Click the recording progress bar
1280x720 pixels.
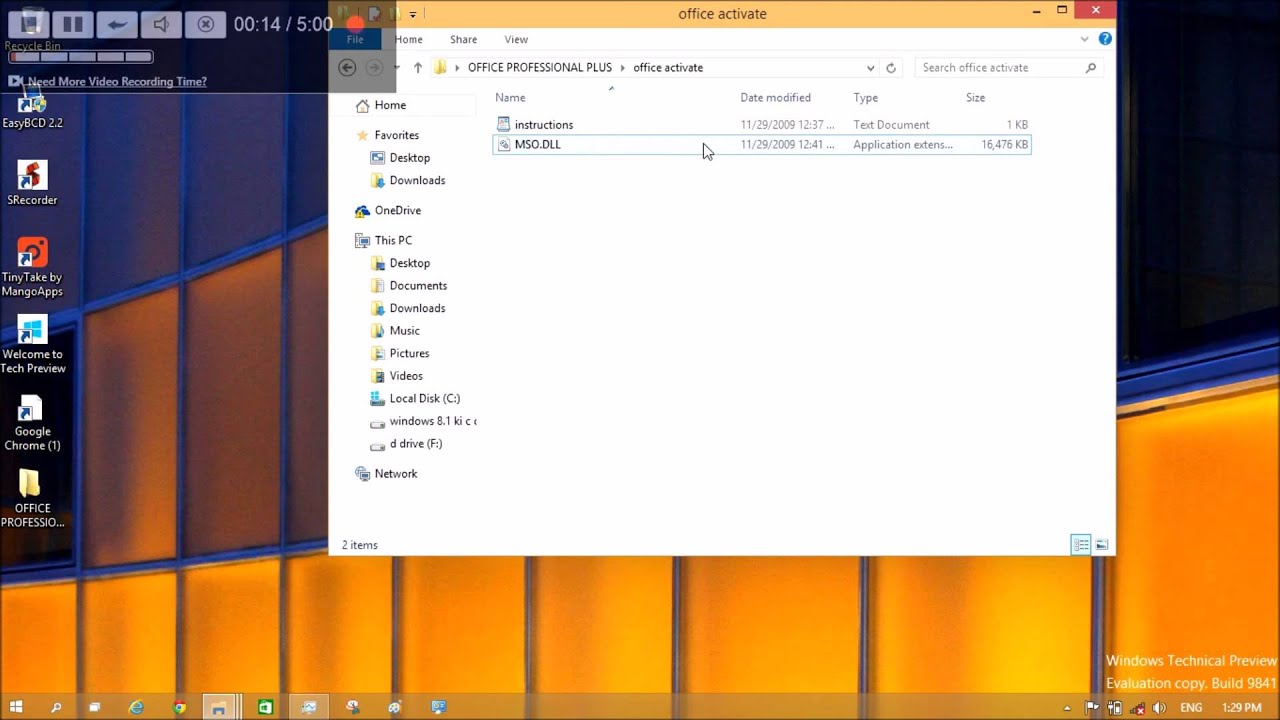tap(81, 57)
